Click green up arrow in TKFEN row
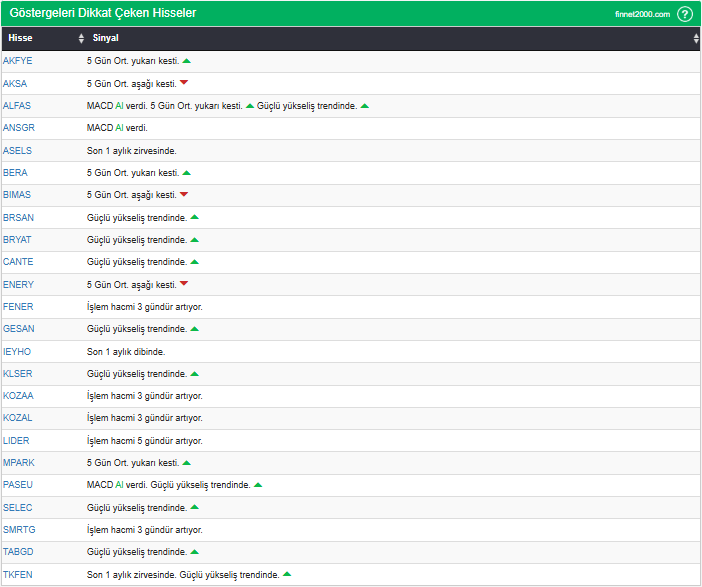 point(287,574)
